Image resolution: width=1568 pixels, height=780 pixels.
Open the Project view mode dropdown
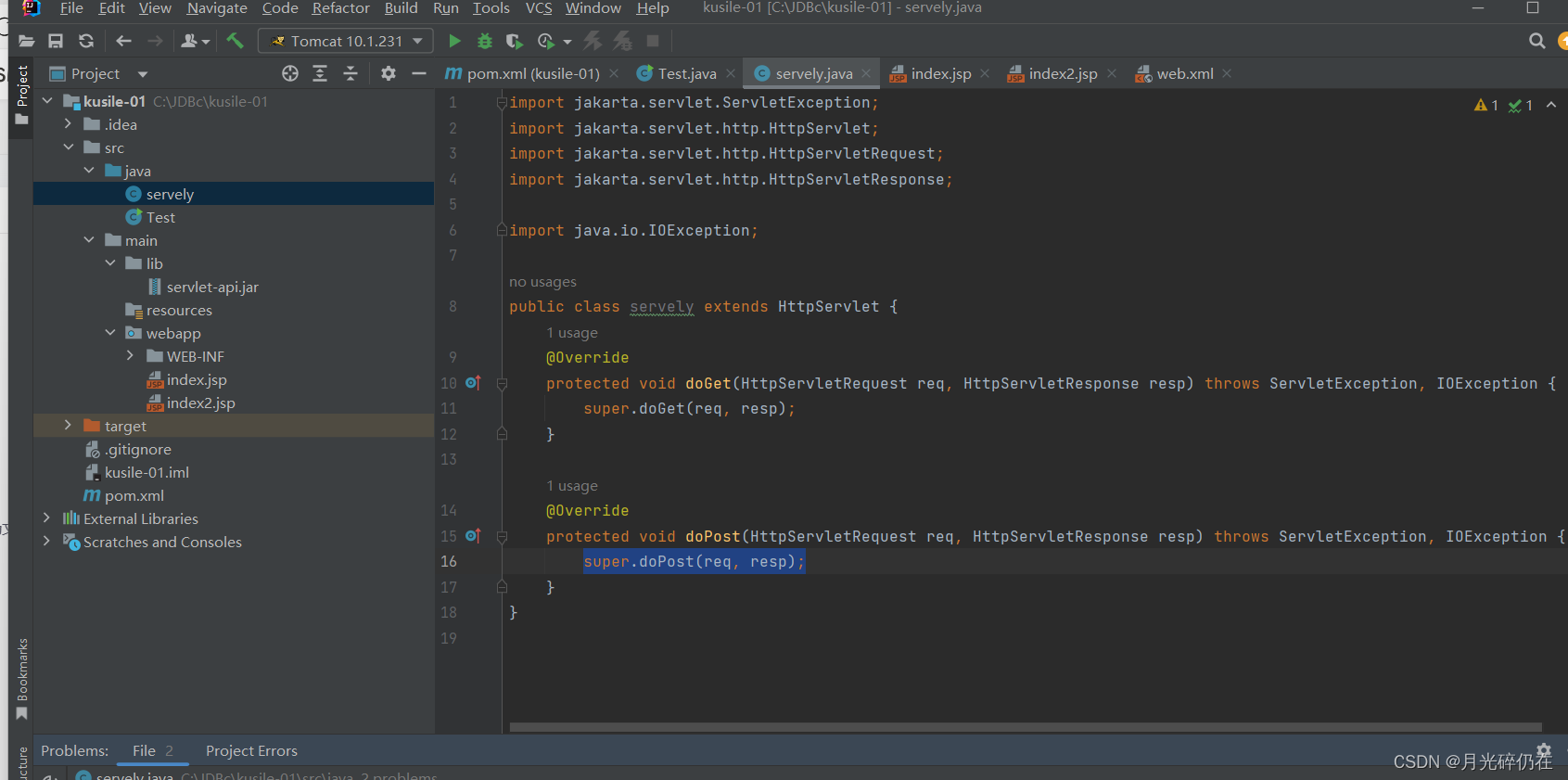[x=143, y=74]
